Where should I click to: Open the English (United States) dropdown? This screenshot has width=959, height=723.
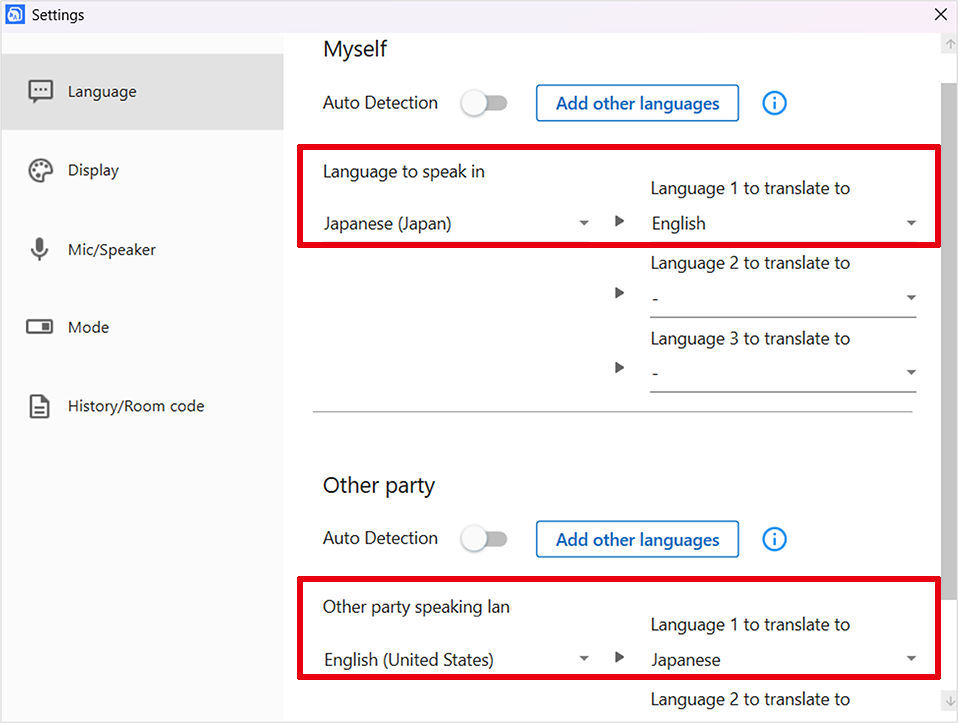(x=456, y=659)
